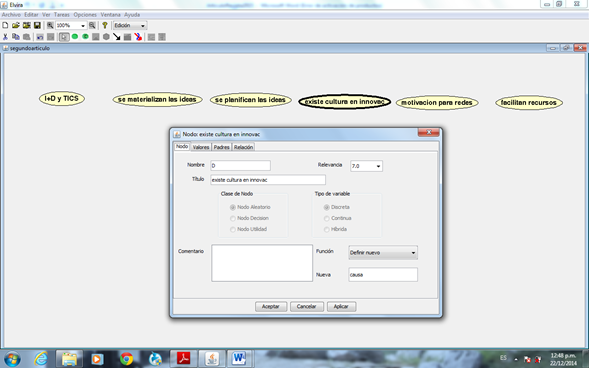
Task: Click the blue undo arrow icon
Action: click(x=40, y=37)
